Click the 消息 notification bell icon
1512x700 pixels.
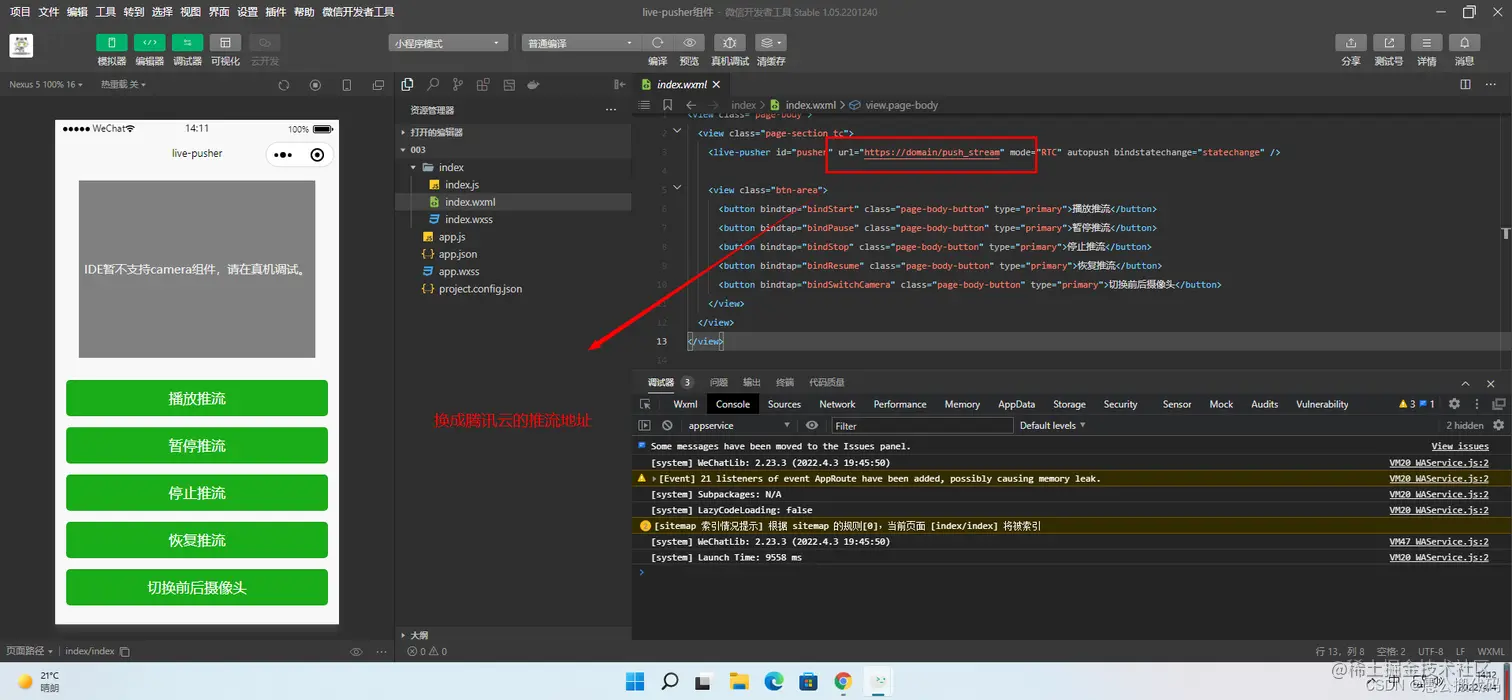[x=1464, y=43]
